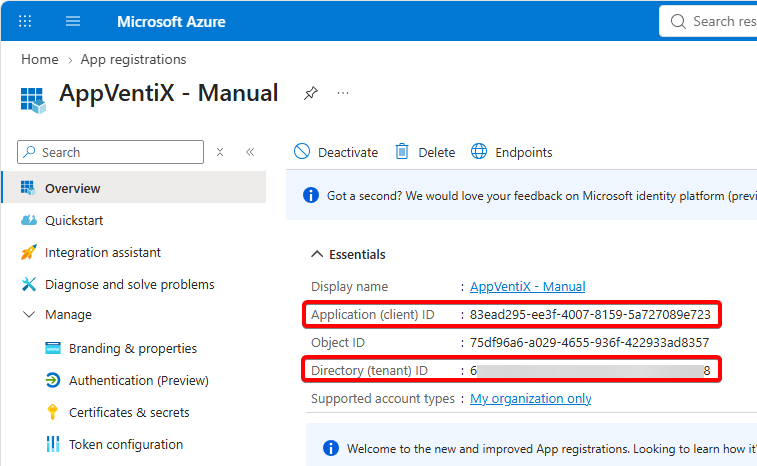Click the Application (client) ID value
This screenshot has width=757, height=466.
[x=590, y=315]
